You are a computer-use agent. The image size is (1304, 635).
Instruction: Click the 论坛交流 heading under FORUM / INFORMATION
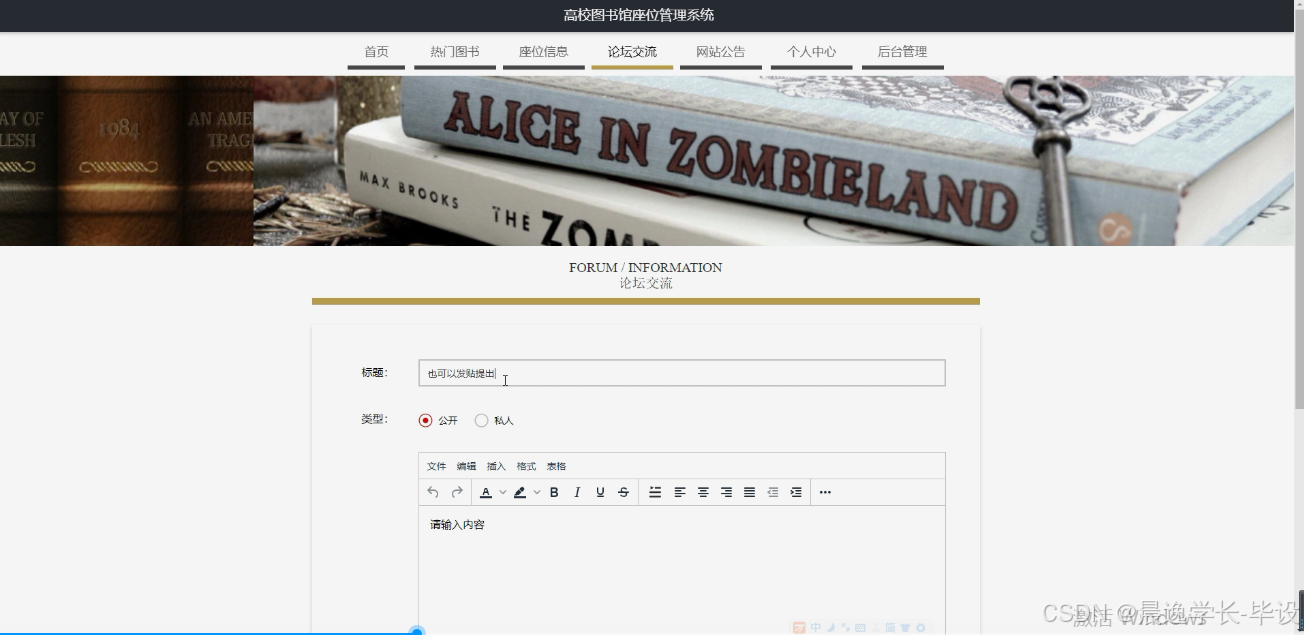(646, 284)
